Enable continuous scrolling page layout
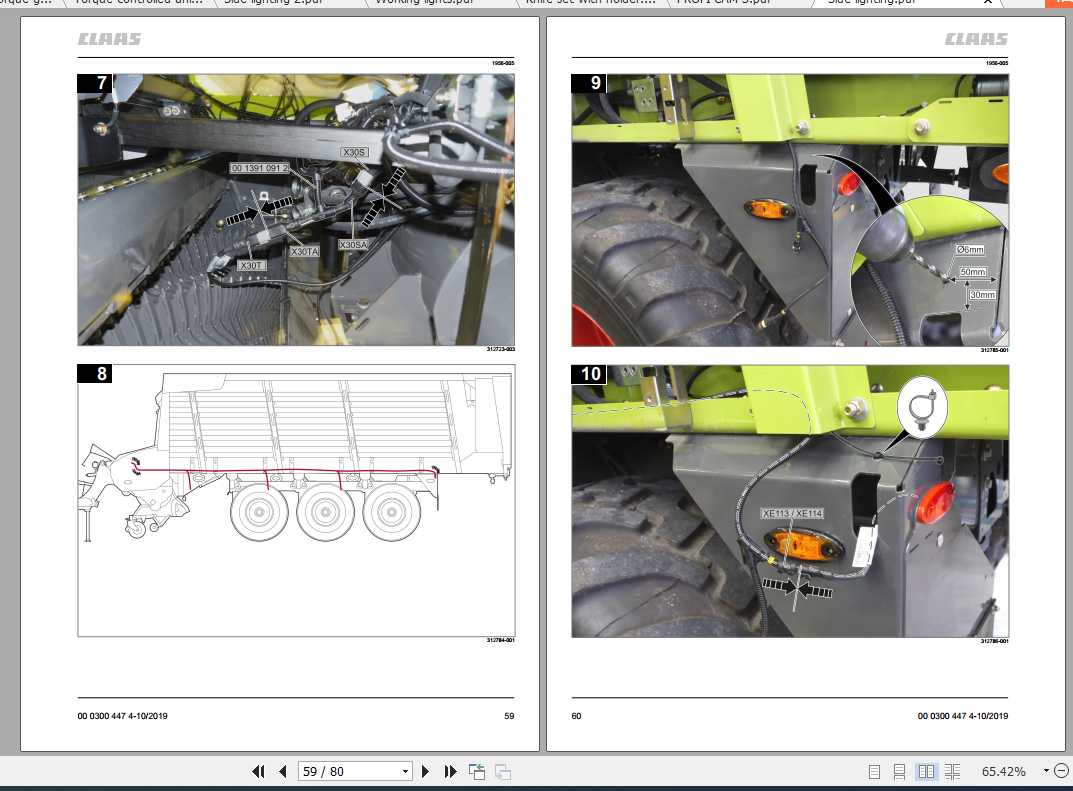 tap(899, 772)
